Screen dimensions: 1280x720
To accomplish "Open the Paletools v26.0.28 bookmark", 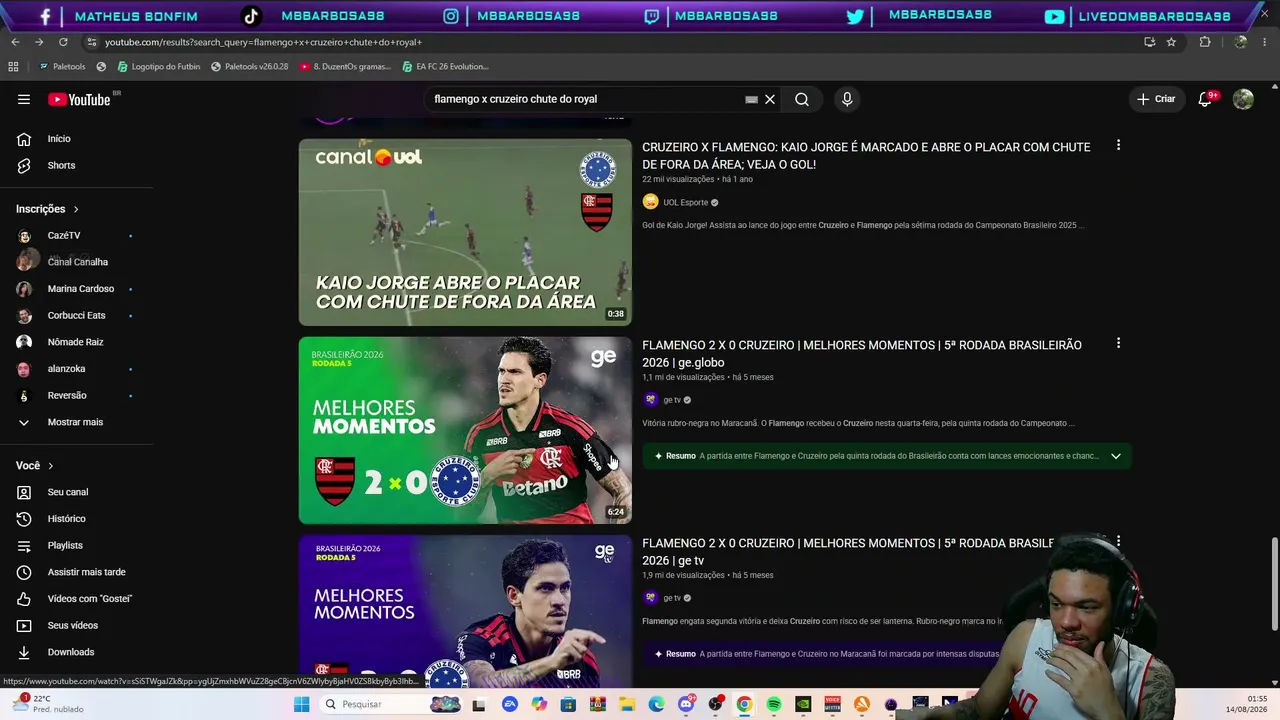I will pyautogui.click(x=250, y=67).
